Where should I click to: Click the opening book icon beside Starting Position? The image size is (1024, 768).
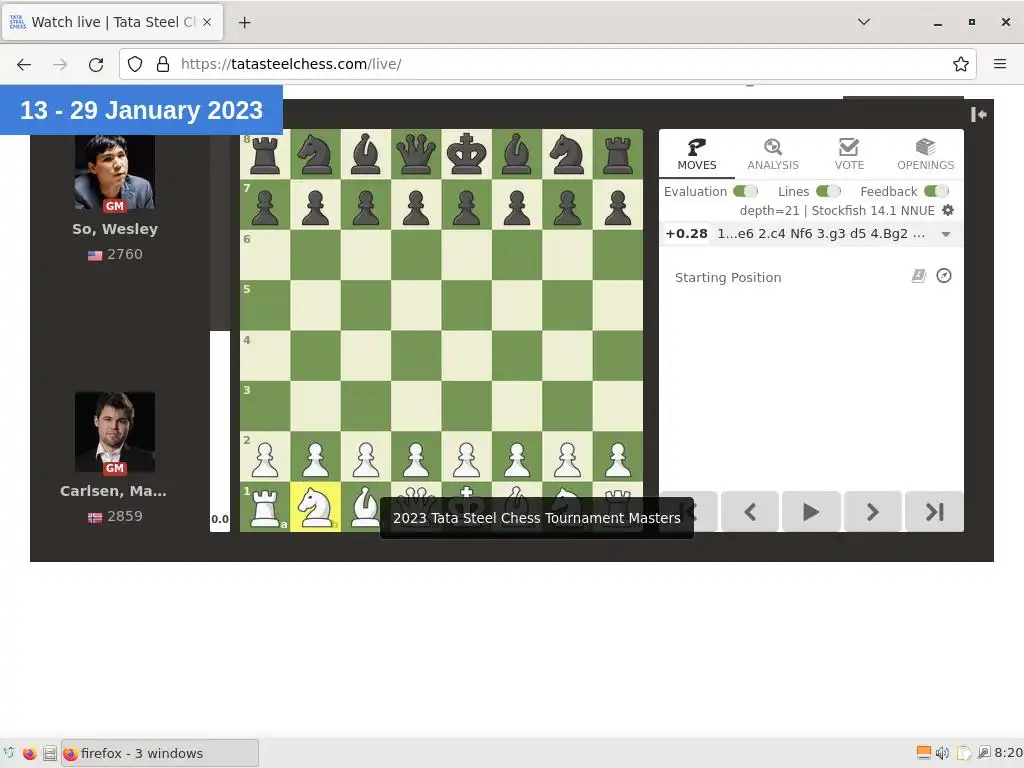(918, 276)
